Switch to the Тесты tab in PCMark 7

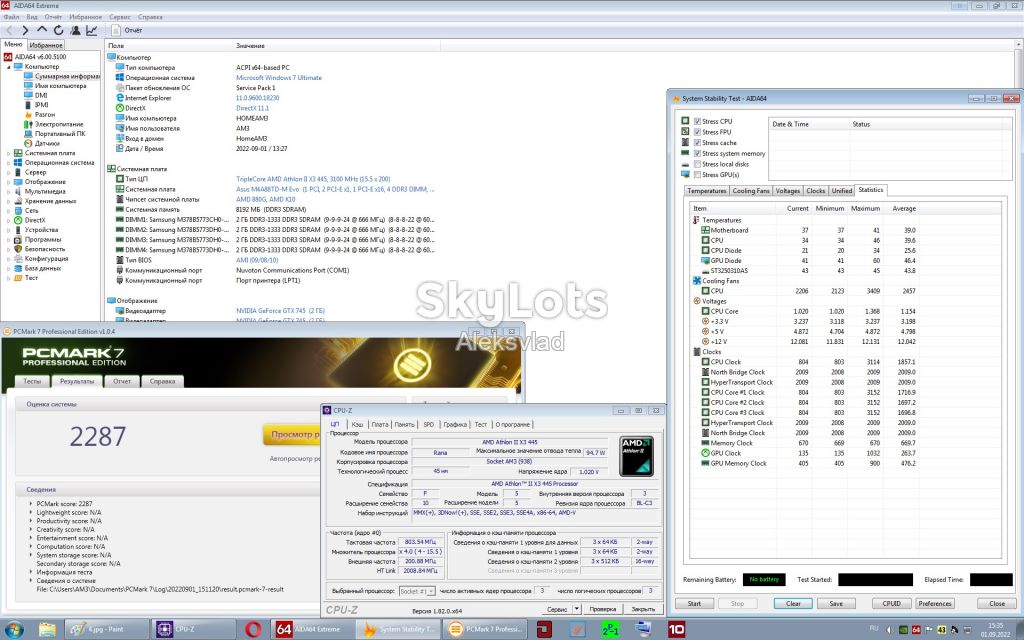coord(32,381)
